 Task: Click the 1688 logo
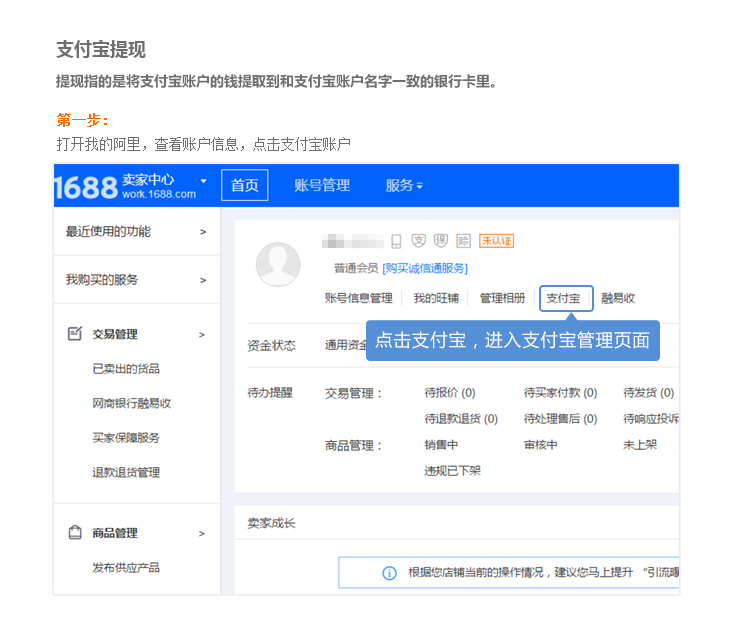click(87, 188)
